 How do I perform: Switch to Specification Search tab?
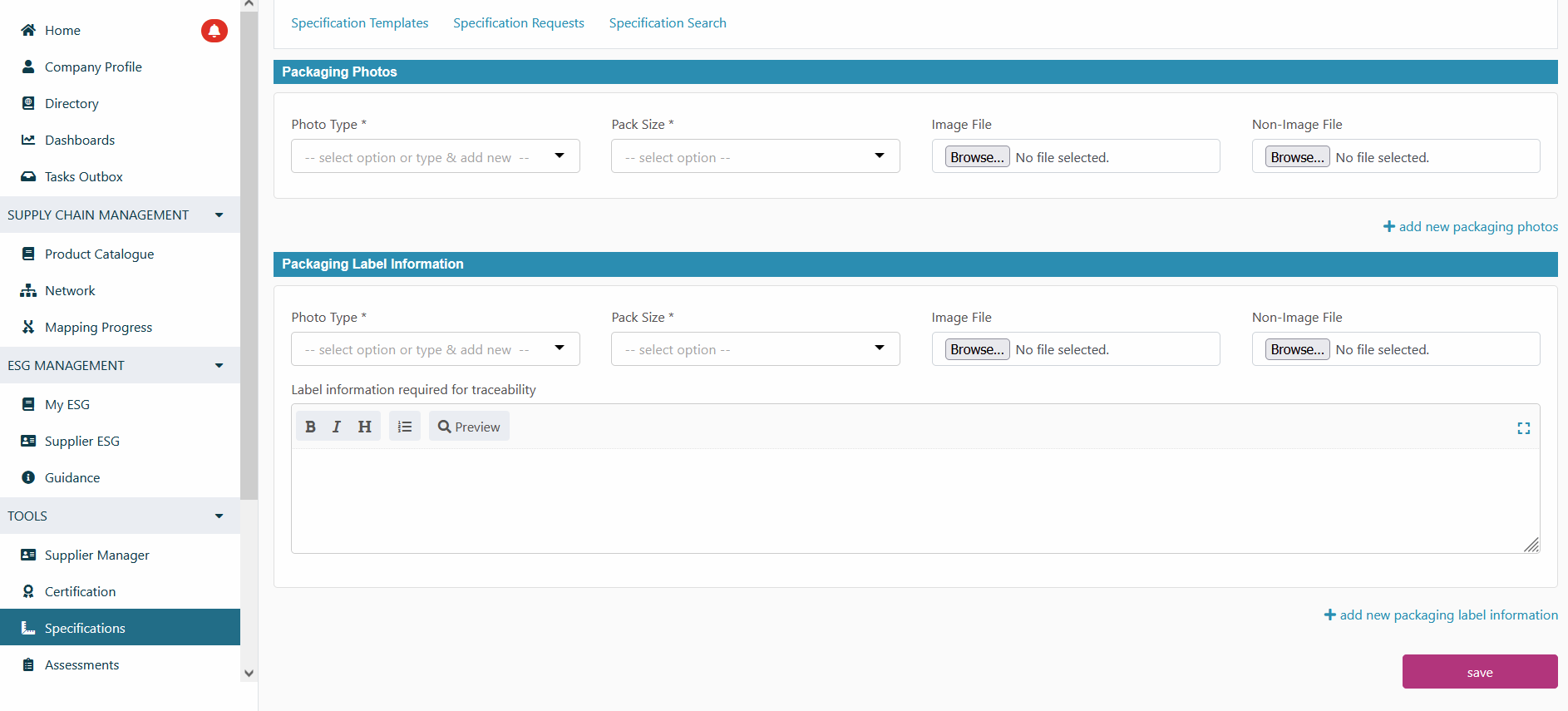[667, 23]
